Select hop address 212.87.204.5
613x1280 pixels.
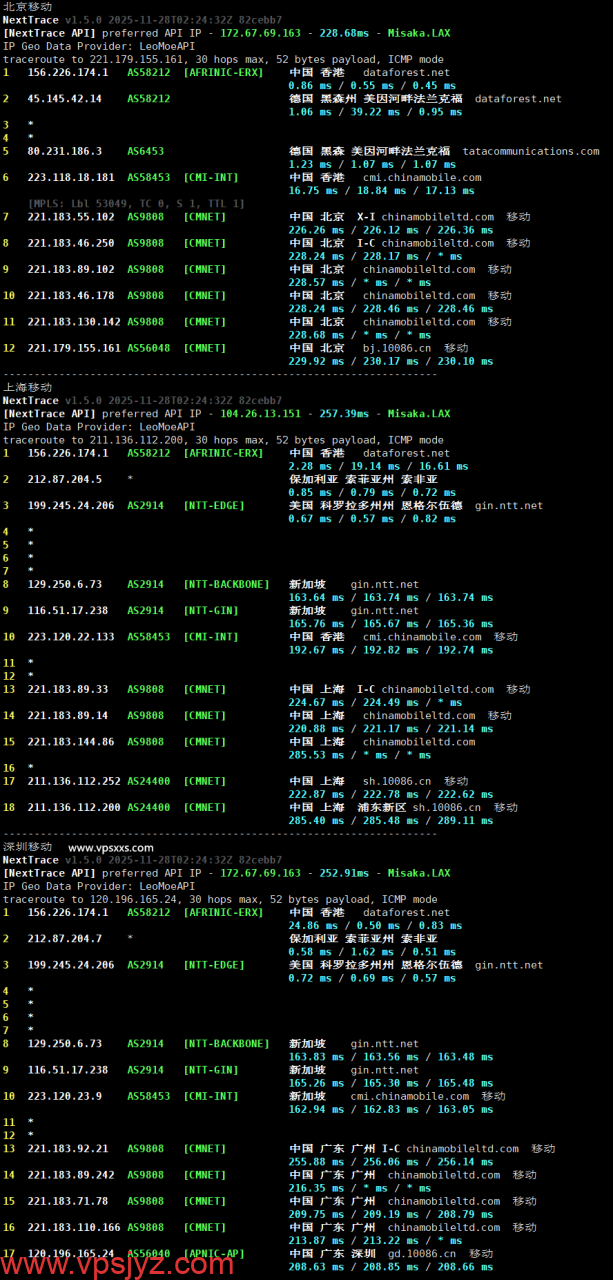(x=64, y=479)
